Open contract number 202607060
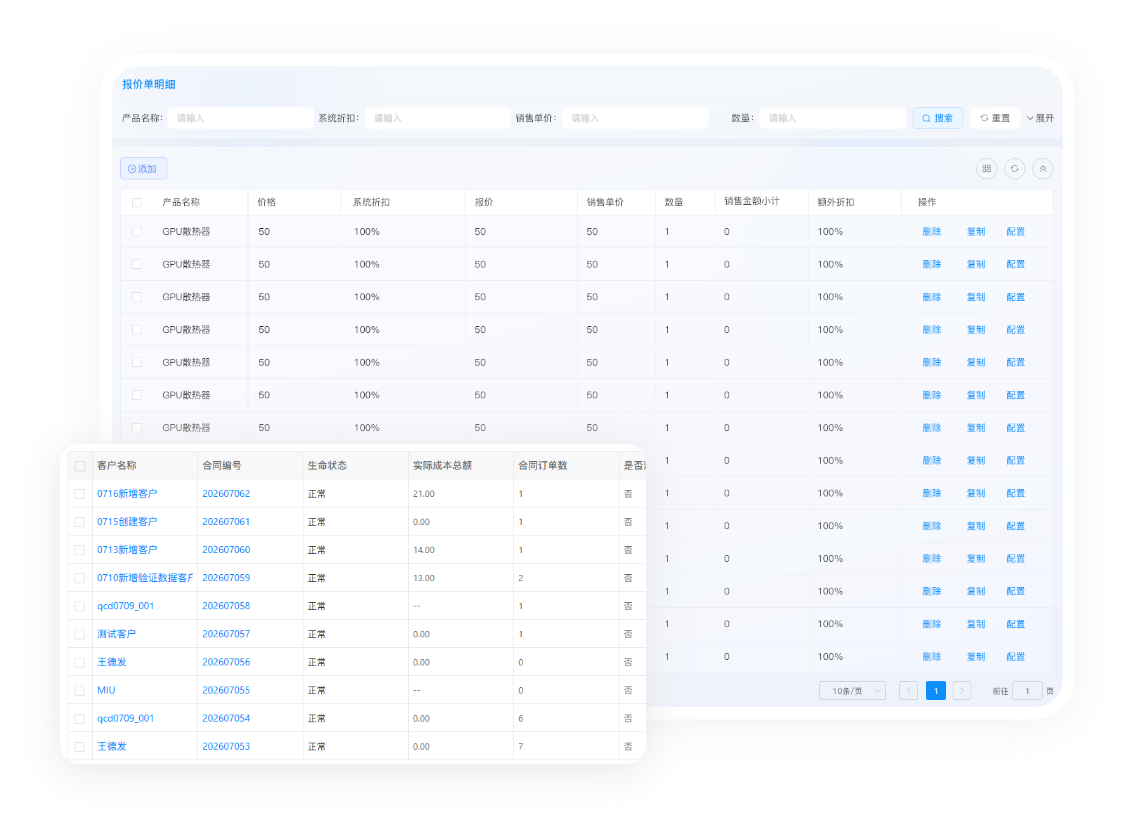 click(x=226, y=550)
